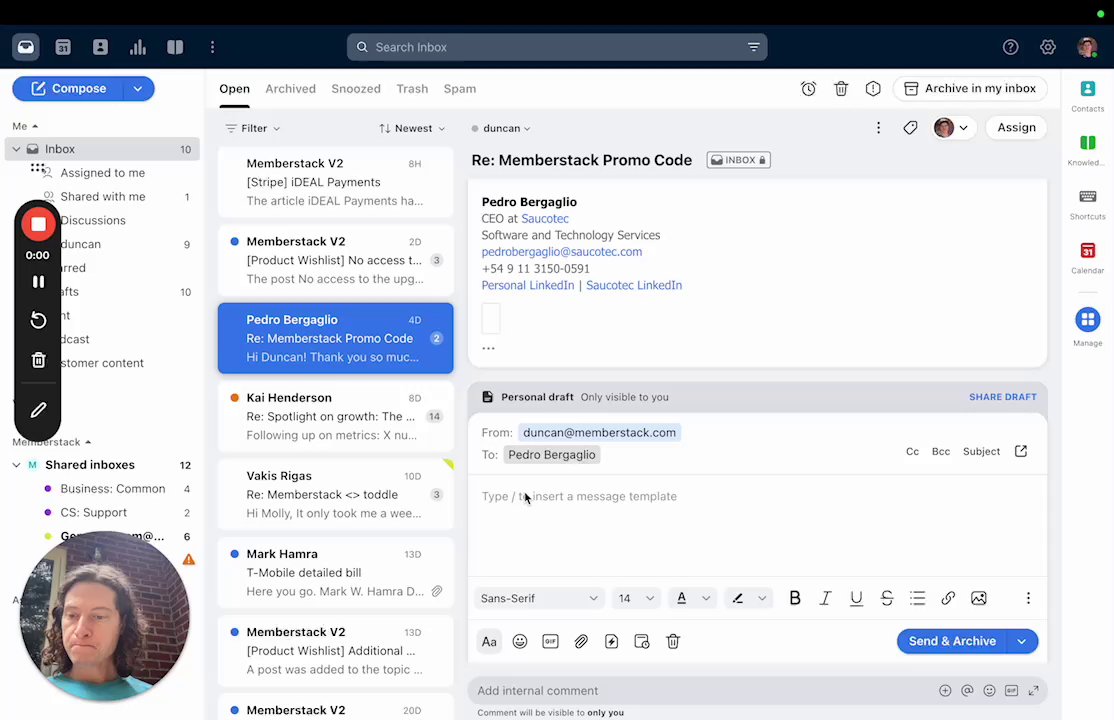Viewport: 1114px width, 720px height.
Task: Restart the screen recording
Action: 38,321
